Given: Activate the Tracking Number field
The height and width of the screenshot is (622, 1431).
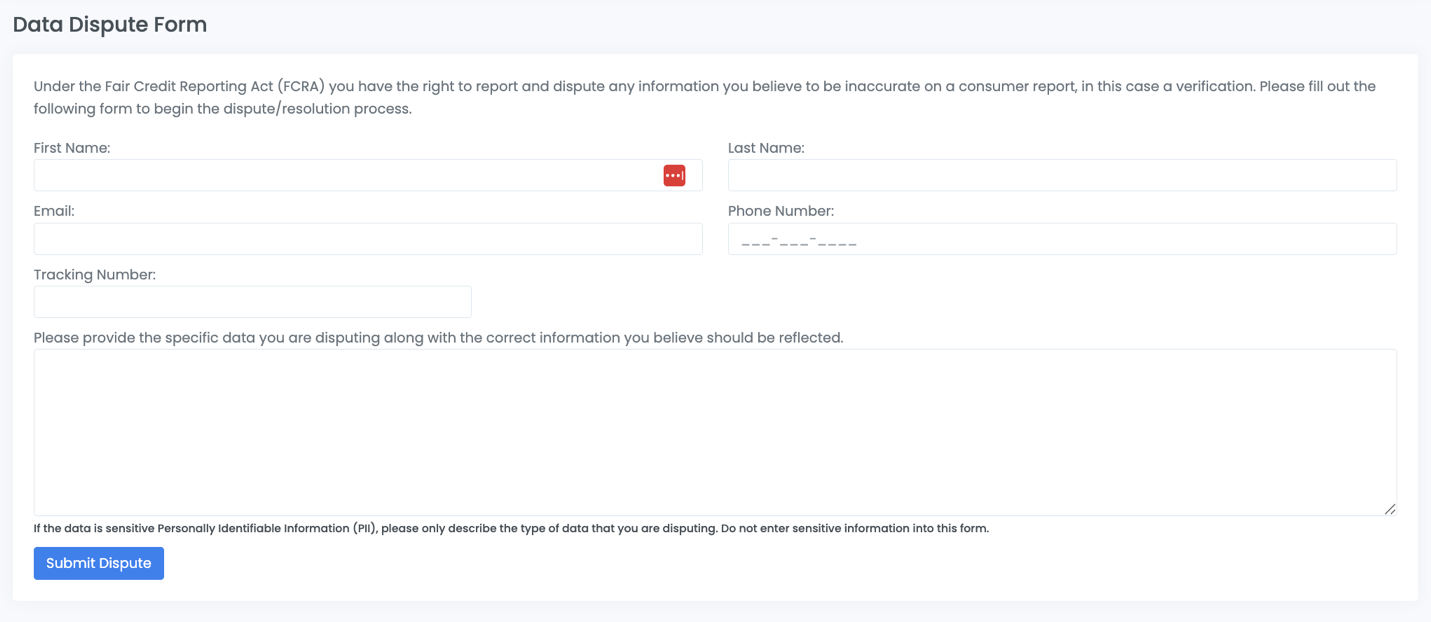Looking at the screenshot, I should click(x=250, y=301).
